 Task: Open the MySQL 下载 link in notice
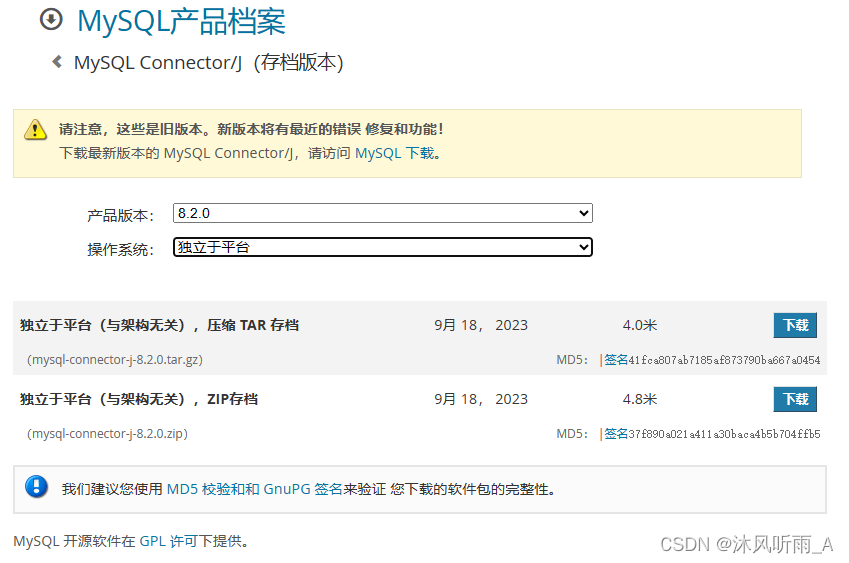394,153
